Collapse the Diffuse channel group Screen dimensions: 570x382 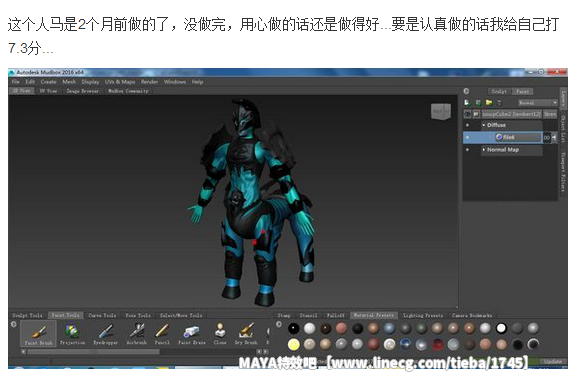pyautogui.click(x=484, y=125)
